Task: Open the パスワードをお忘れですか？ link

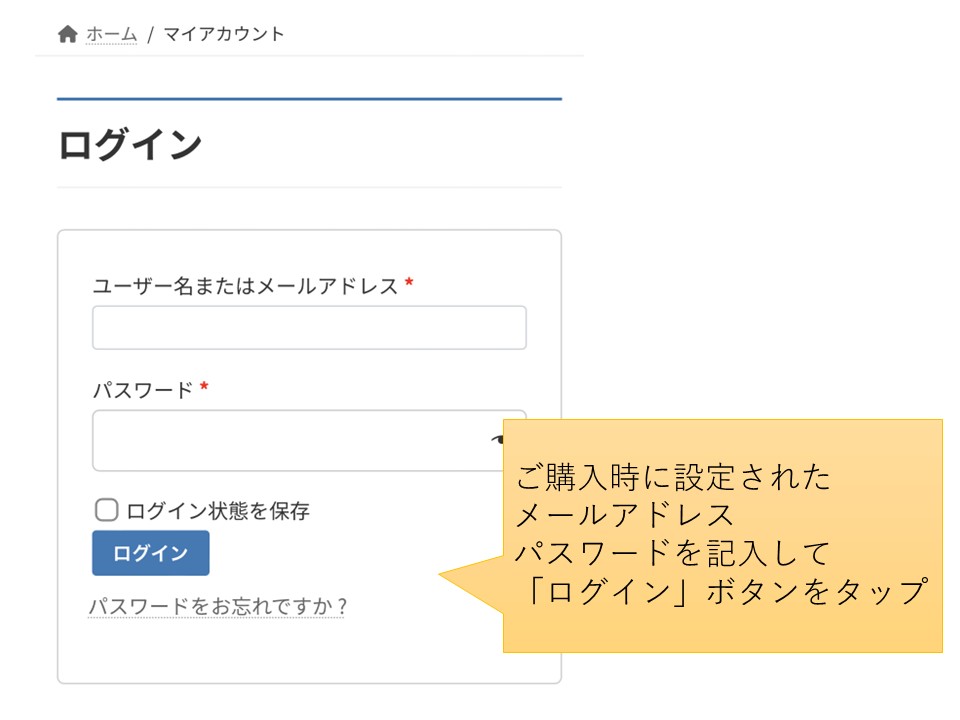Action: [x=217, y=606]
